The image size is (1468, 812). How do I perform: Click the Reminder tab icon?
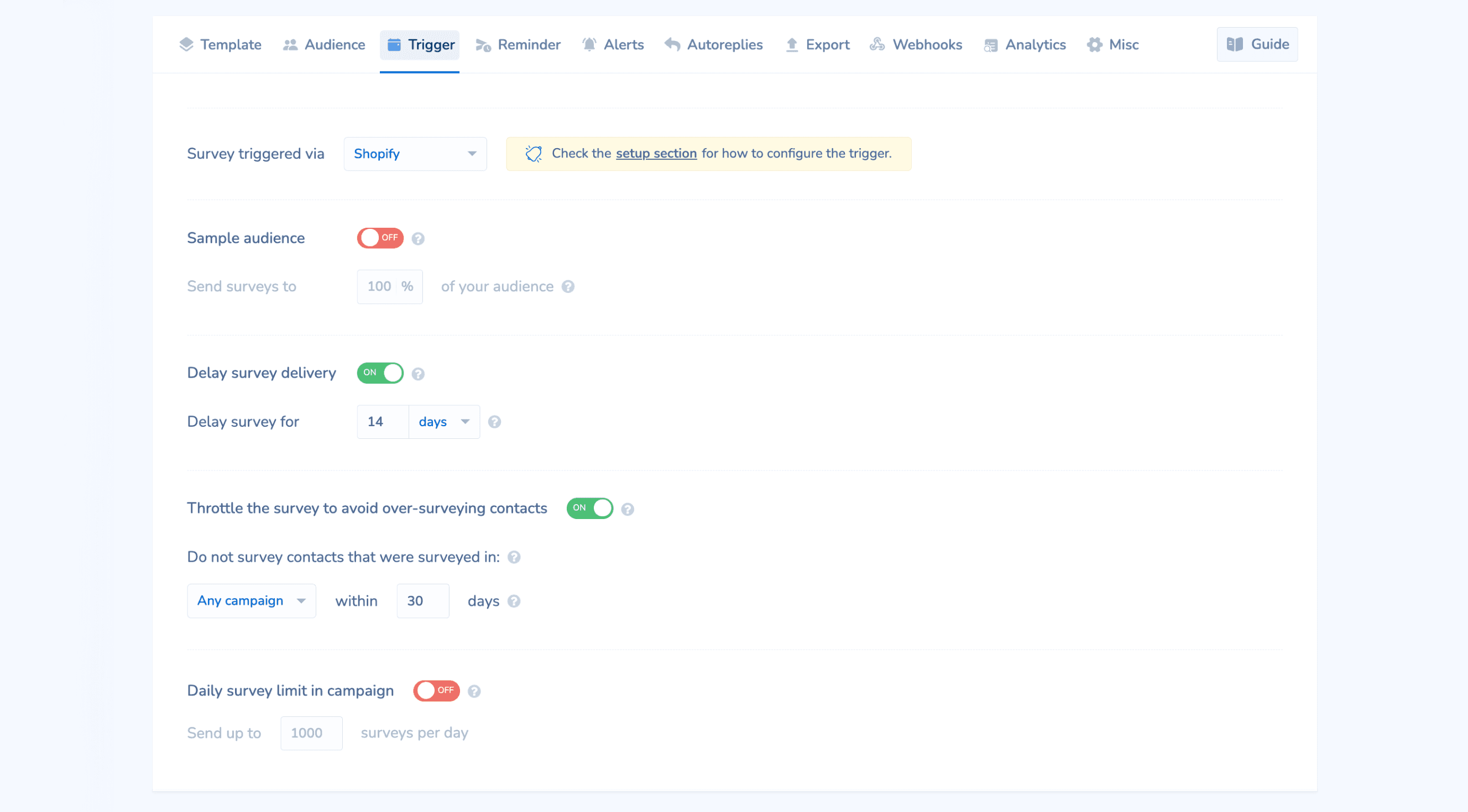(483, 45)
